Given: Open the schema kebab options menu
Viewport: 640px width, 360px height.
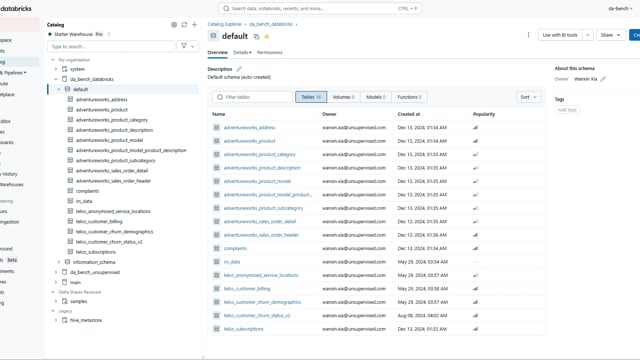Looking at the screenshot, I should pos(528,35).
